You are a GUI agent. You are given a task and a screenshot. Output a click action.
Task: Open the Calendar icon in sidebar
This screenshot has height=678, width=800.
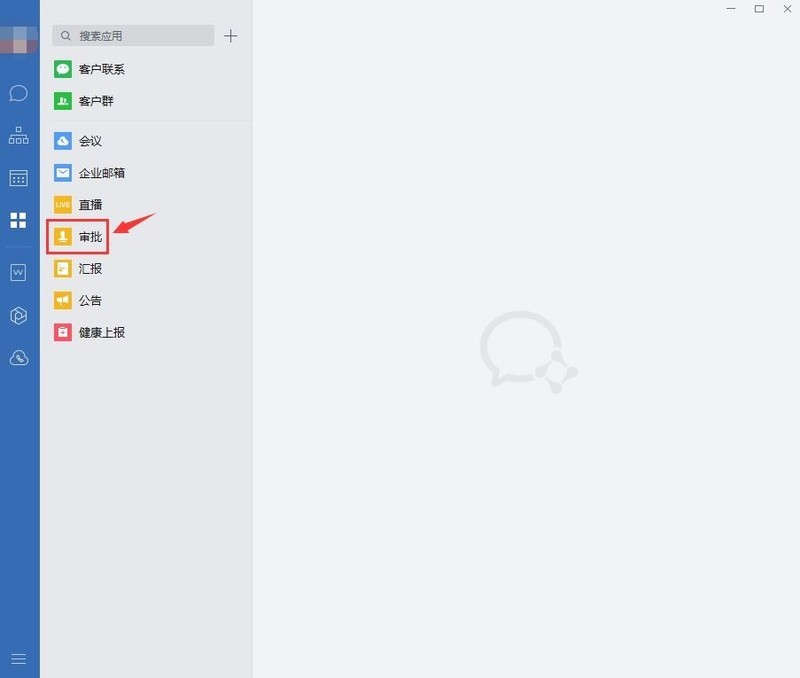18,178
